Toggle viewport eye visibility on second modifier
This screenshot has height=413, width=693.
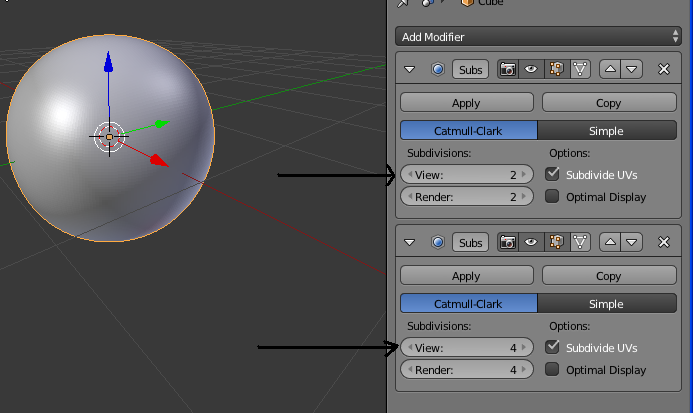[x=531, y=242]
